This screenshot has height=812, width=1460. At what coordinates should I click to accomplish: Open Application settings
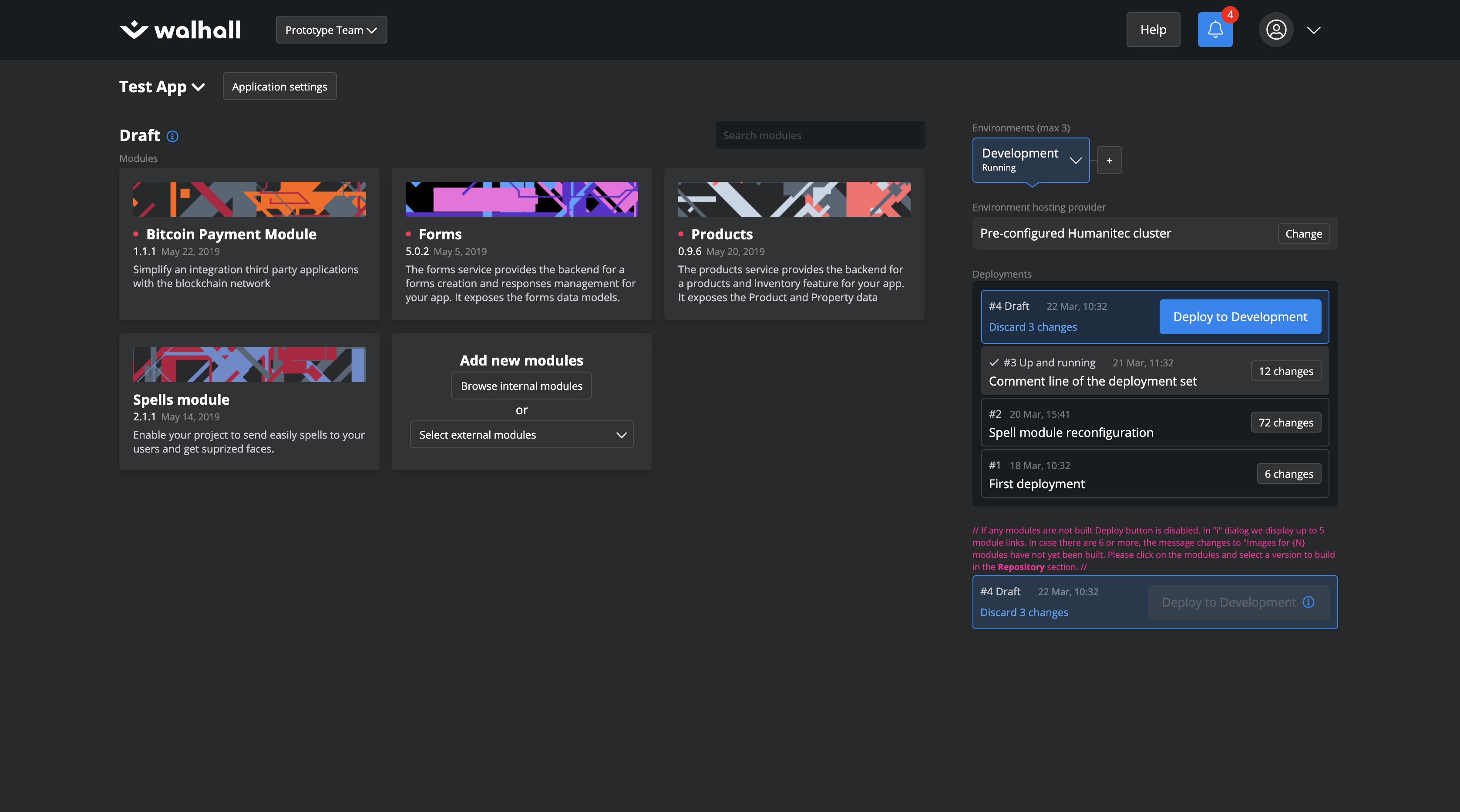[x=279, y=86]
